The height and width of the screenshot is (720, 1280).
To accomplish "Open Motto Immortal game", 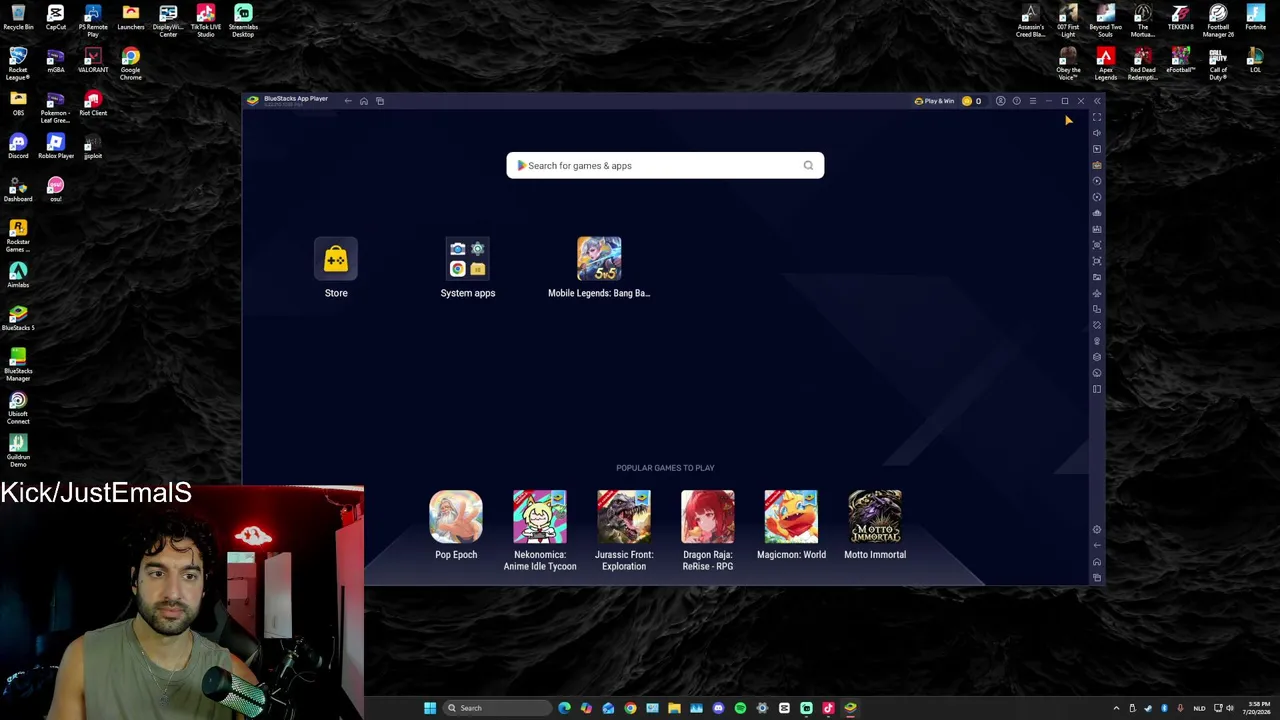I will coord(875,516).
